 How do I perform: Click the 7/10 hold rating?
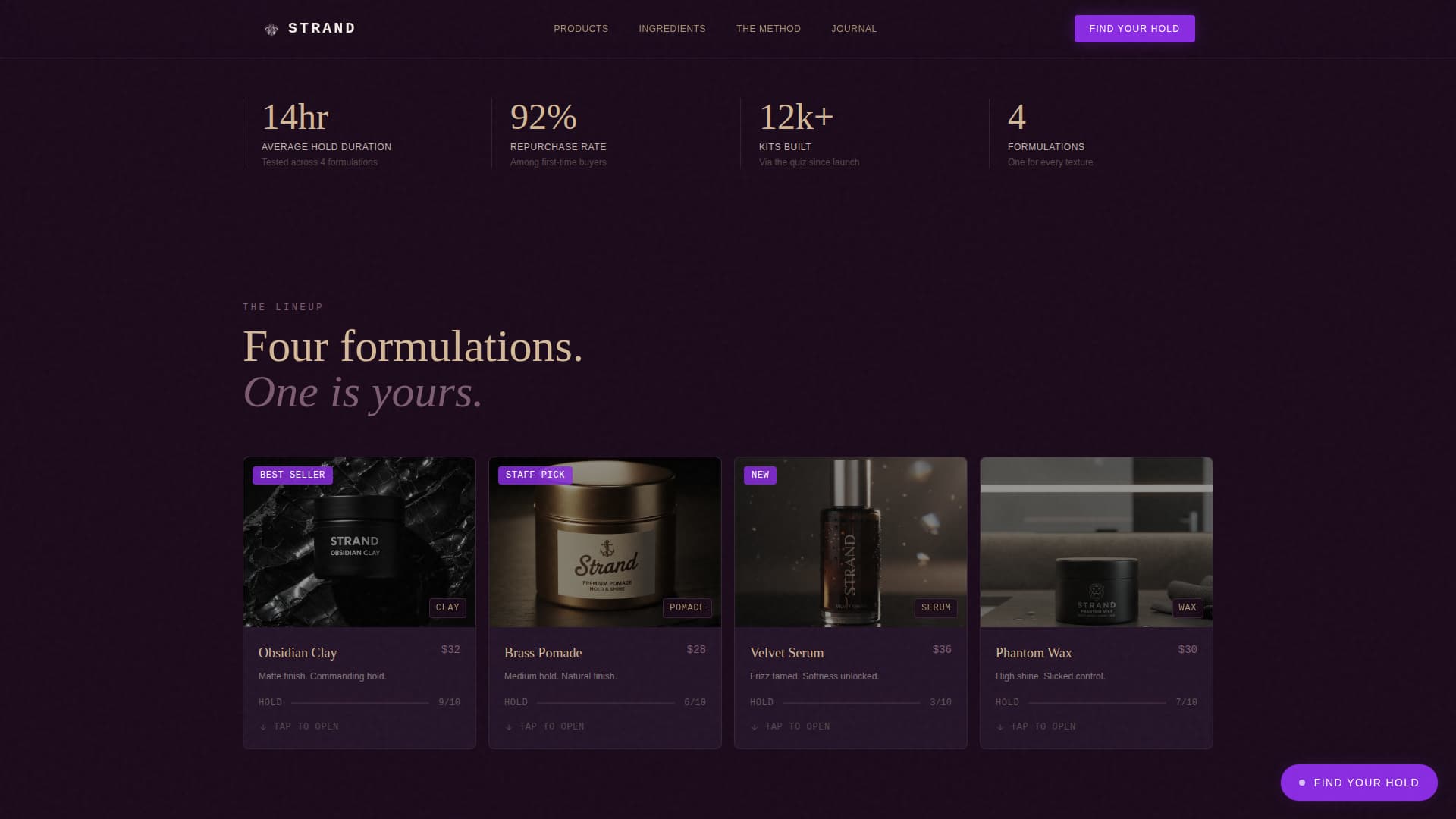1186,702
